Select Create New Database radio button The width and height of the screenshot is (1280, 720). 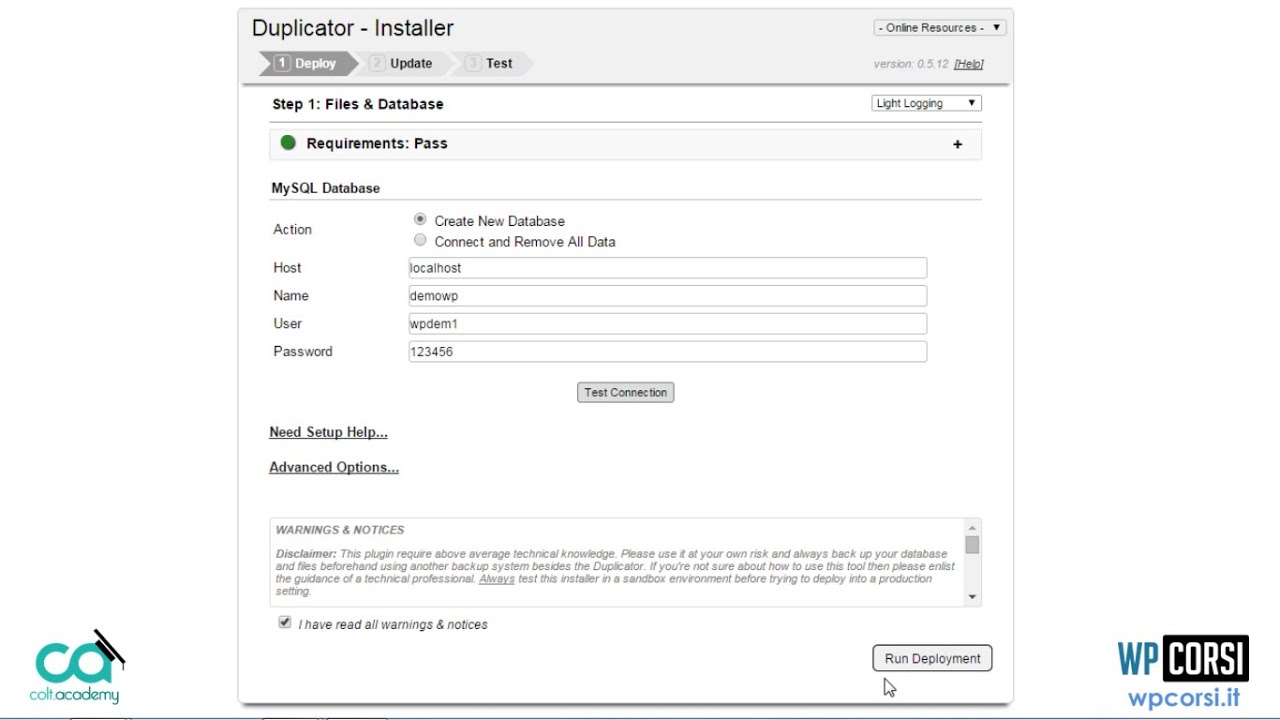tap(420, 219)
